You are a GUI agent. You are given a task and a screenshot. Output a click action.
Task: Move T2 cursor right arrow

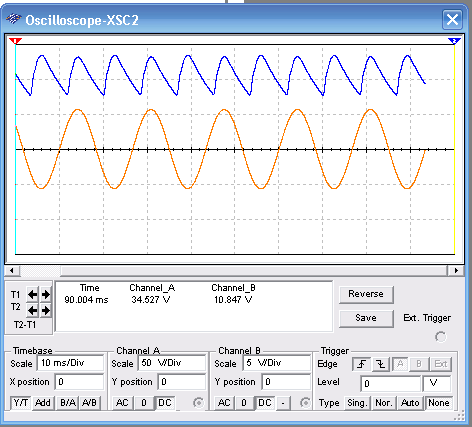[46, 310]
